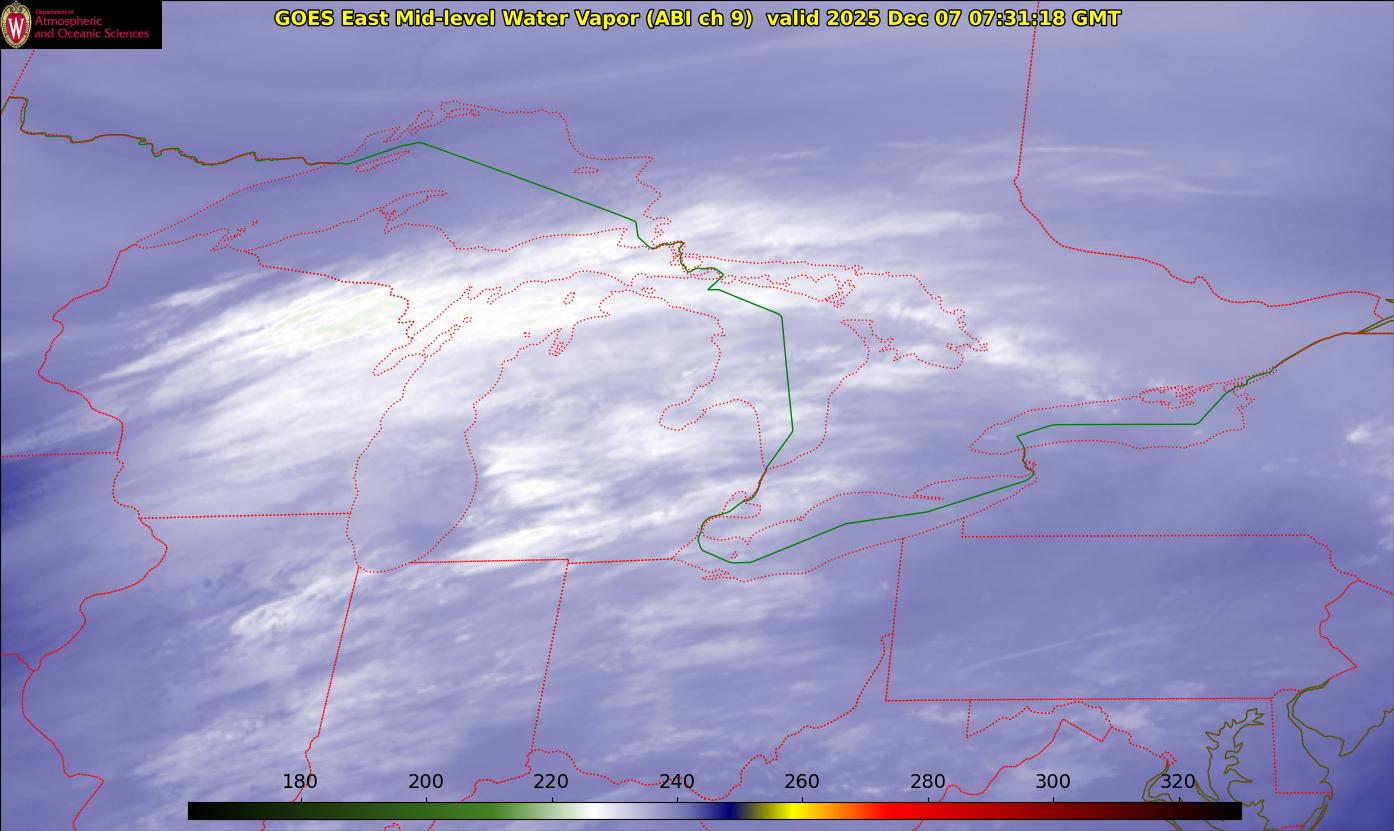Click the 220 tick label on the colorbar
Image resolution: width=1394 pixels, height=831 pixels.
pyautogui.click(x=551, y=781)
